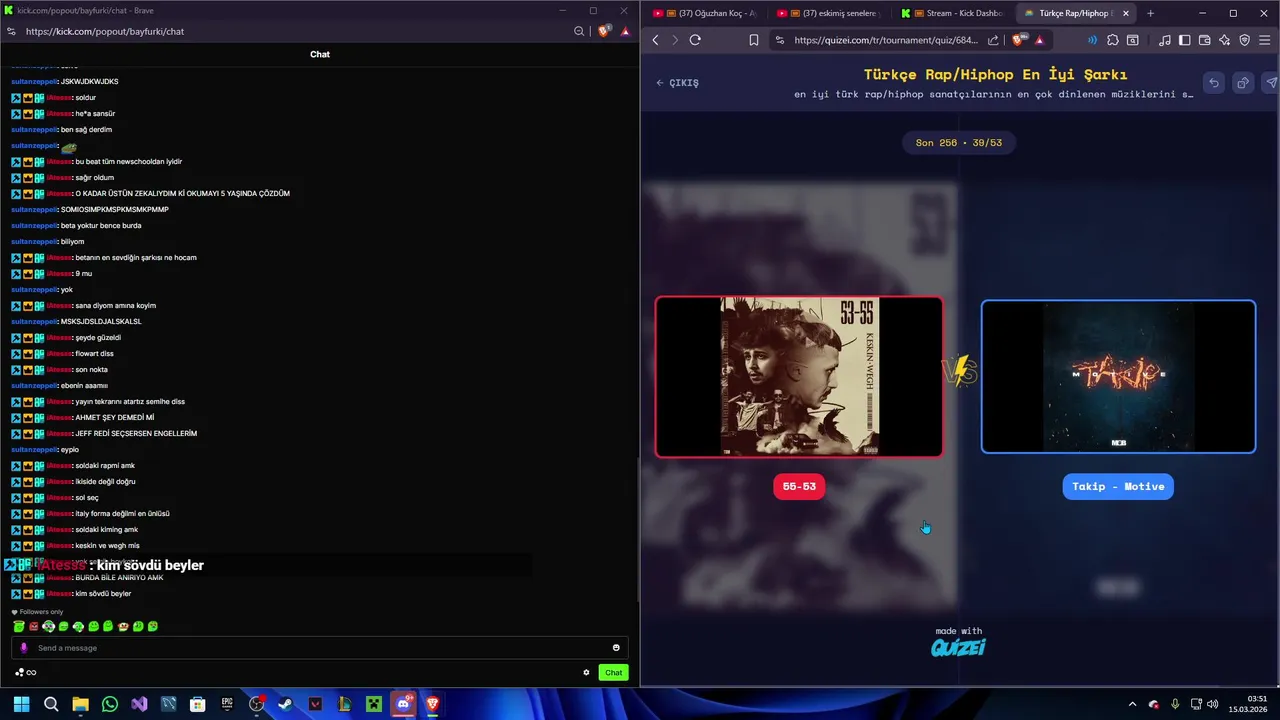Click the back arrow in quizei browser

click(656, 40)
